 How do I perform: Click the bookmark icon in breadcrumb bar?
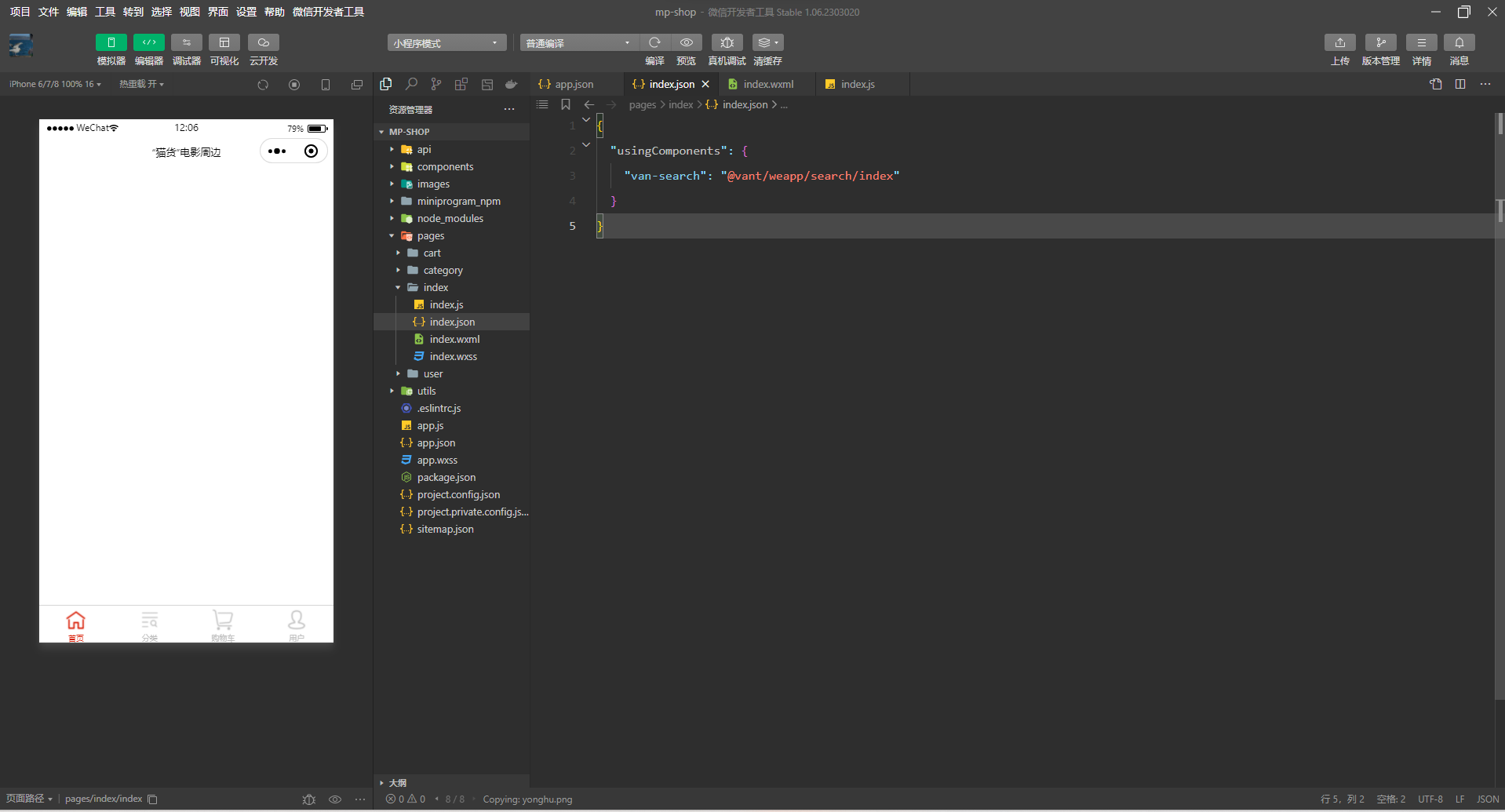pyautogui.click(x=566, y=104)
